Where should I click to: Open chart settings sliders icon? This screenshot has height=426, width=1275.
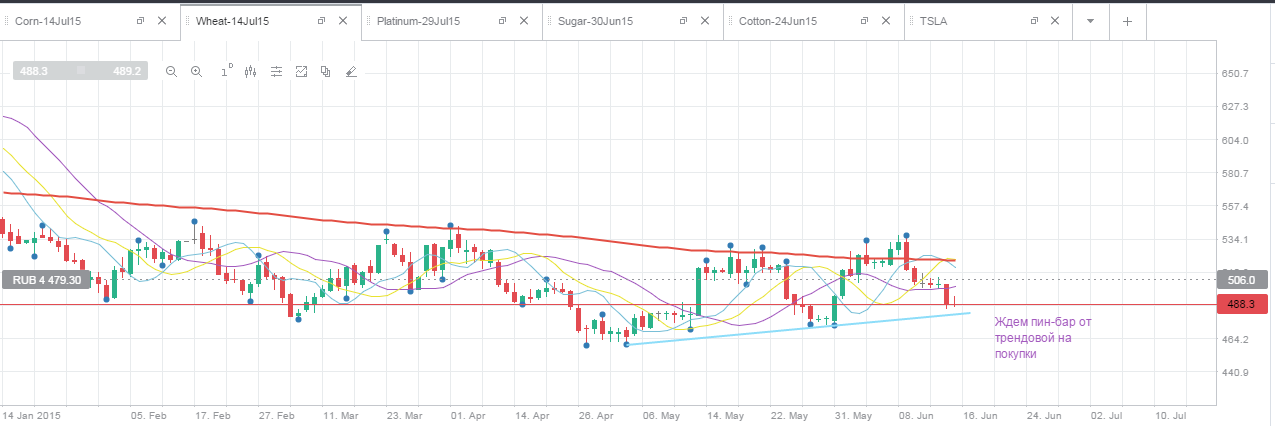[276, 71]
